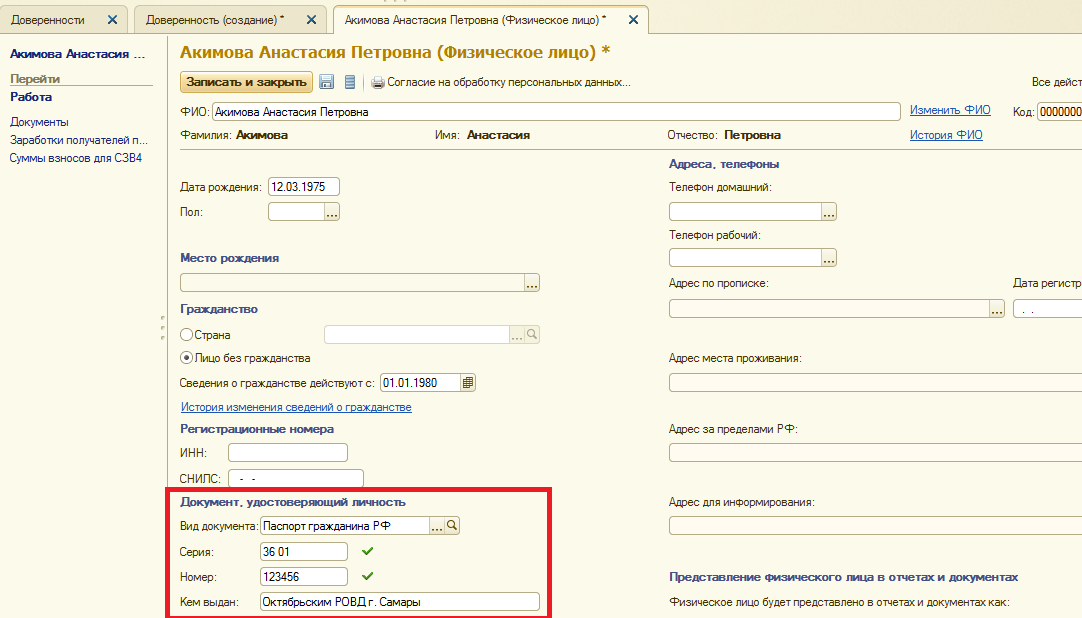Open Документы in the left navigation
Image resolution: width=1082 pixels, height=618 pixels.
[39, 122]
